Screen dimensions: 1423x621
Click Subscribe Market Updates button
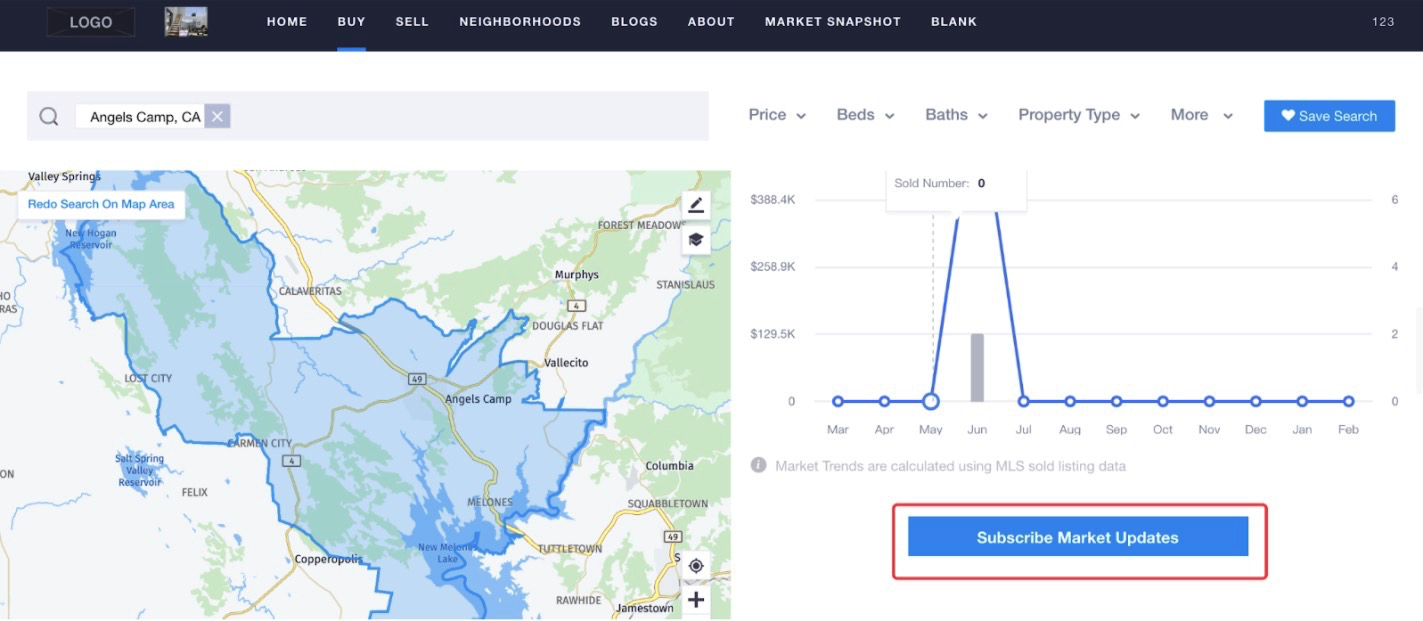tap(1078, 537)
